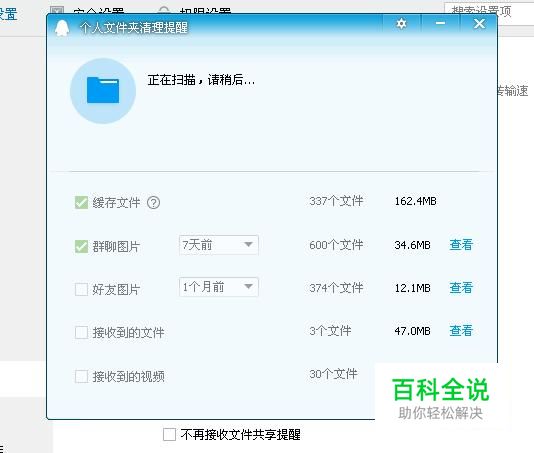534x453 pixels.
Task: Open the 1个月前 dropdown for 好友图片
Action: pos(219,287)
